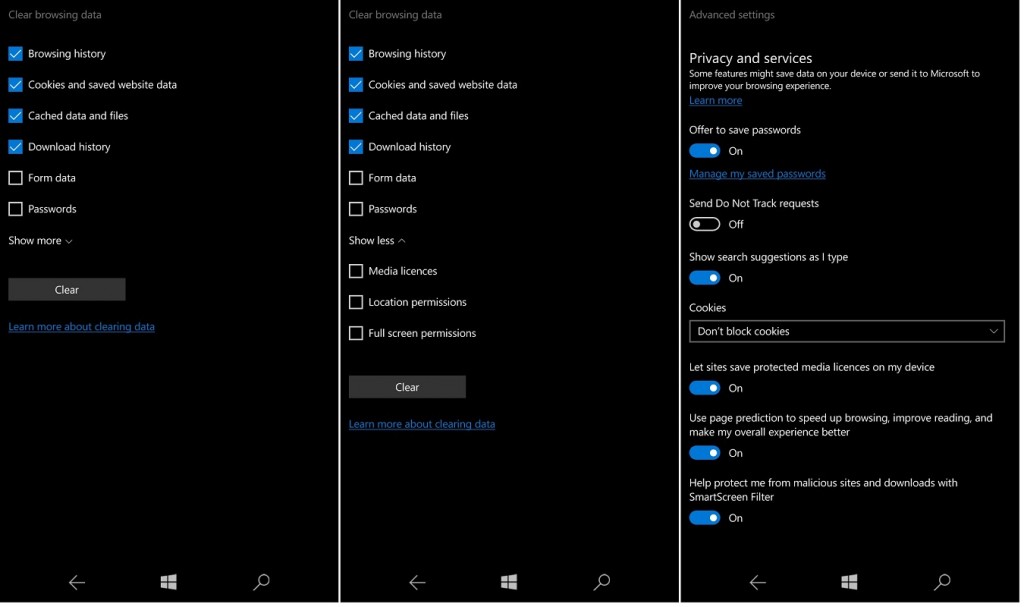
Task: Tap the search icon in Advanced settings screen
Action: coord(942,582)
